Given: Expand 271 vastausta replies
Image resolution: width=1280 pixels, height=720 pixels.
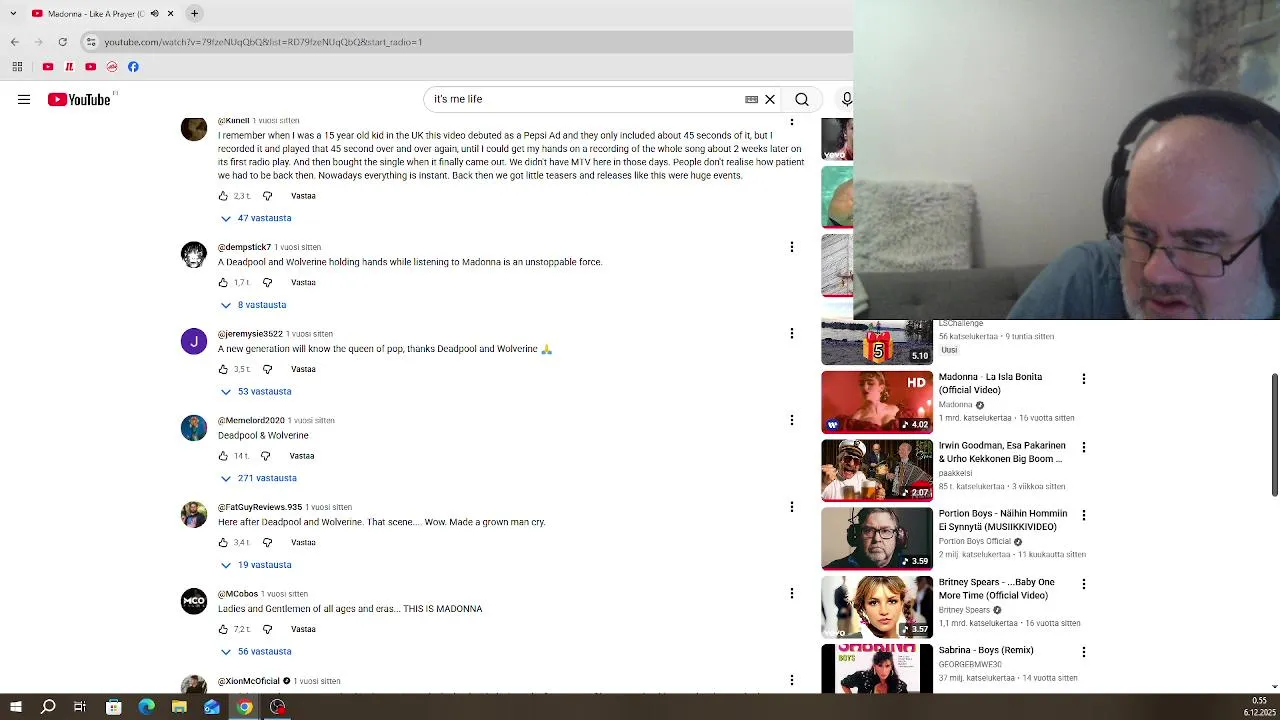Looking at the screenshot, I should 258,478.
